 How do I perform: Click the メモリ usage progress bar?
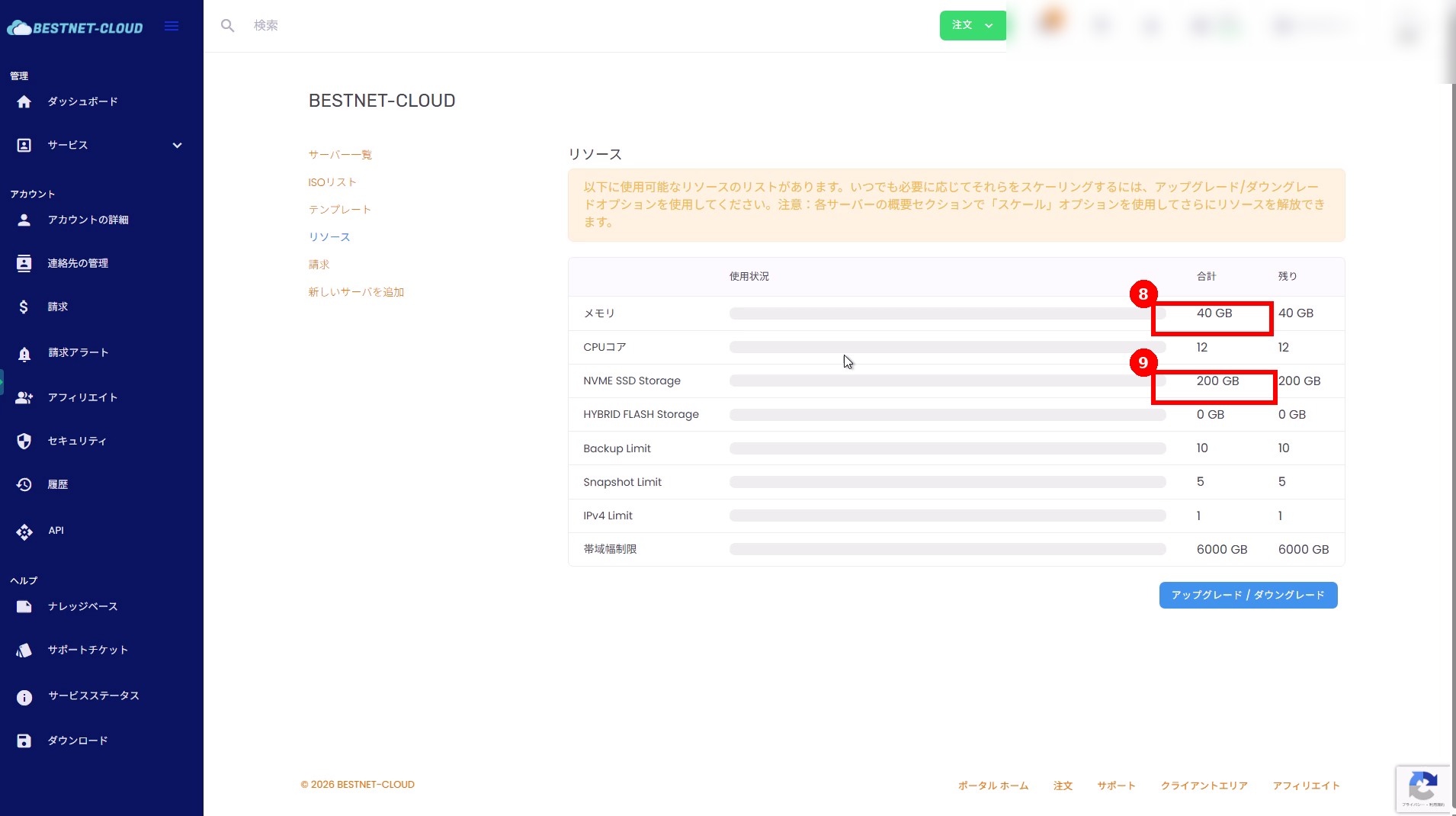pos(947,313)
